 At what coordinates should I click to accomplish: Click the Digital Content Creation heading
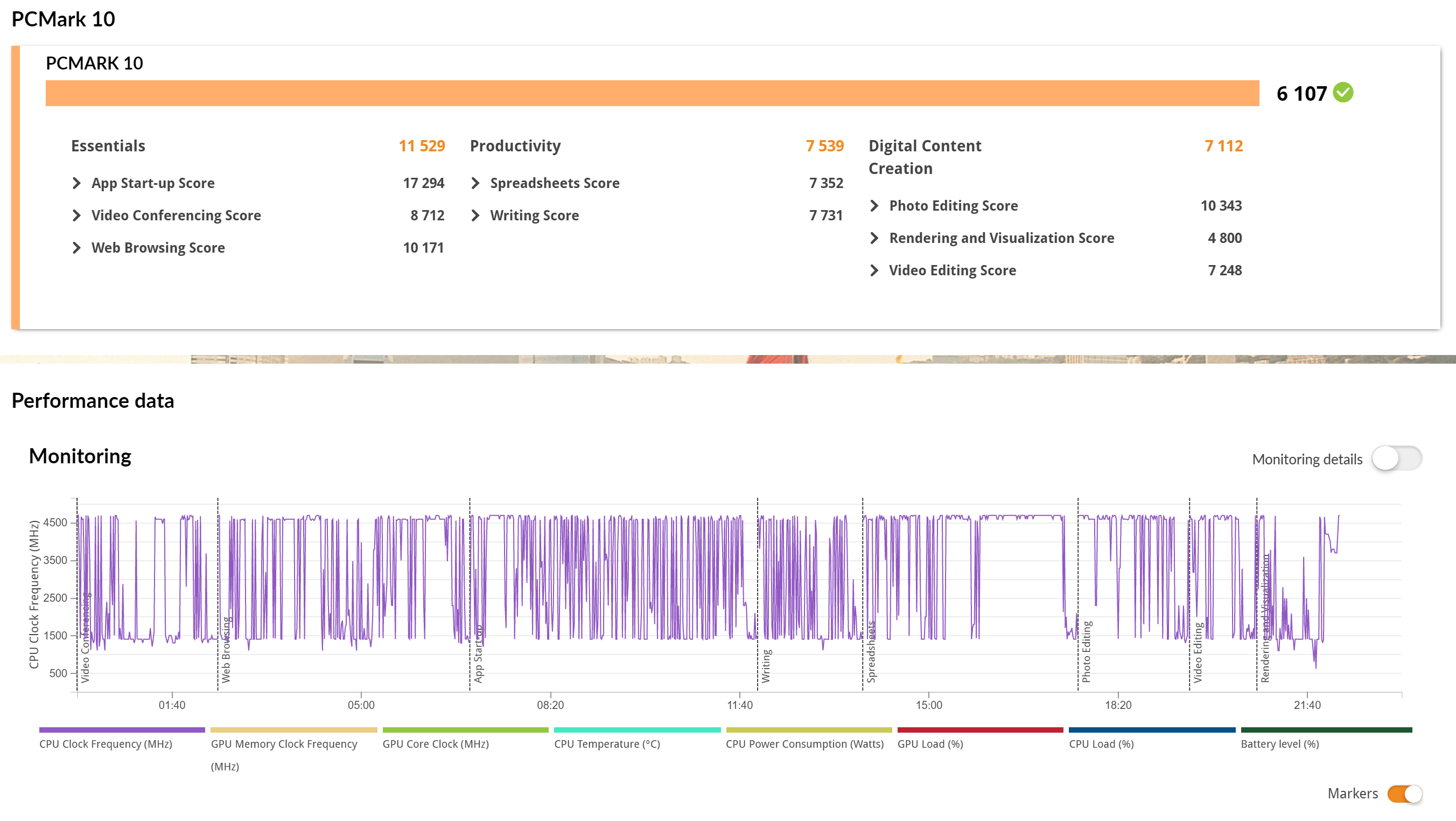pos(925,157)
